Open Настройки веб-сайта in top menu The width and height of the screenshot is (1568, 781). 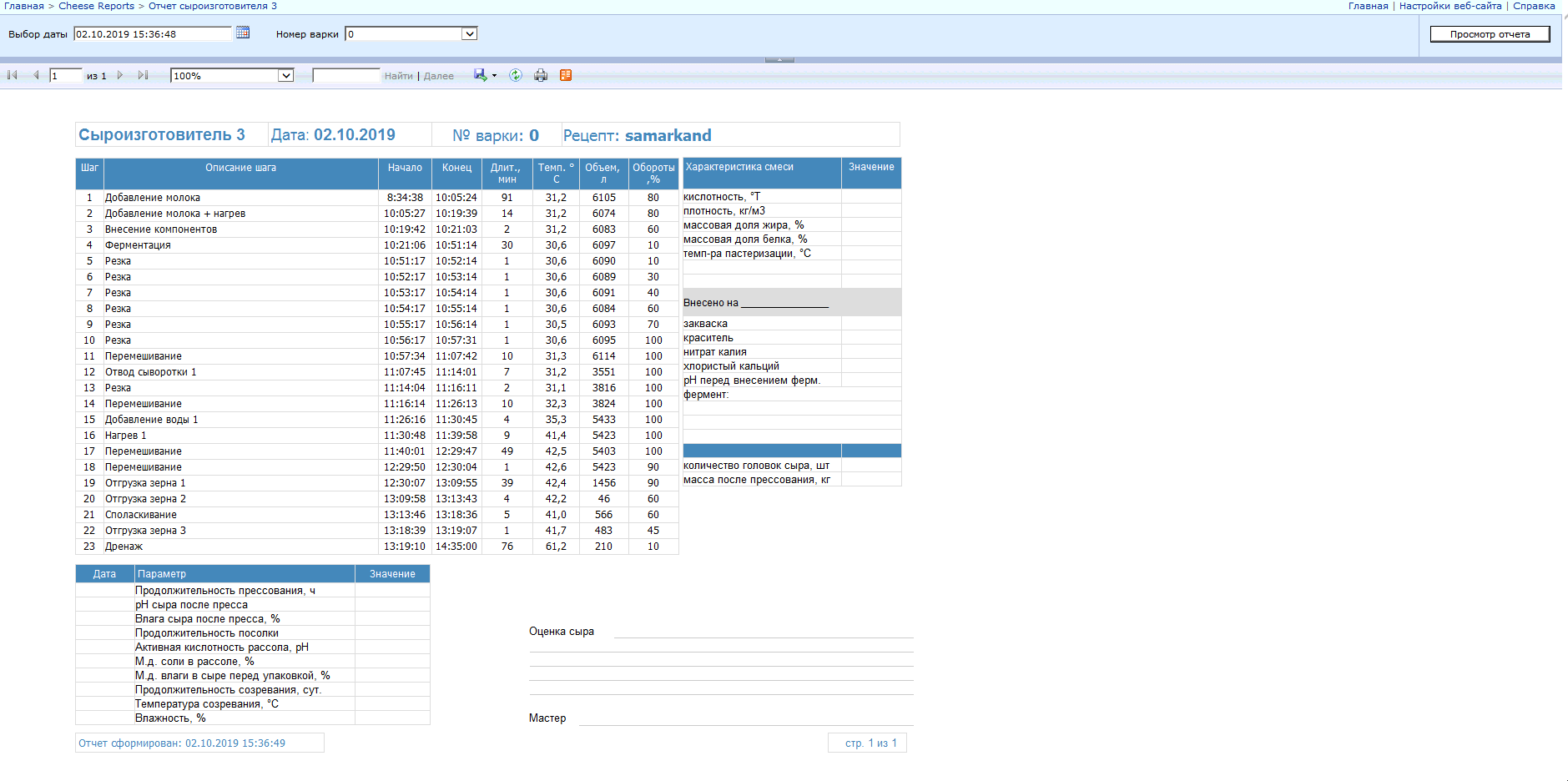(x=1450, y=6)
